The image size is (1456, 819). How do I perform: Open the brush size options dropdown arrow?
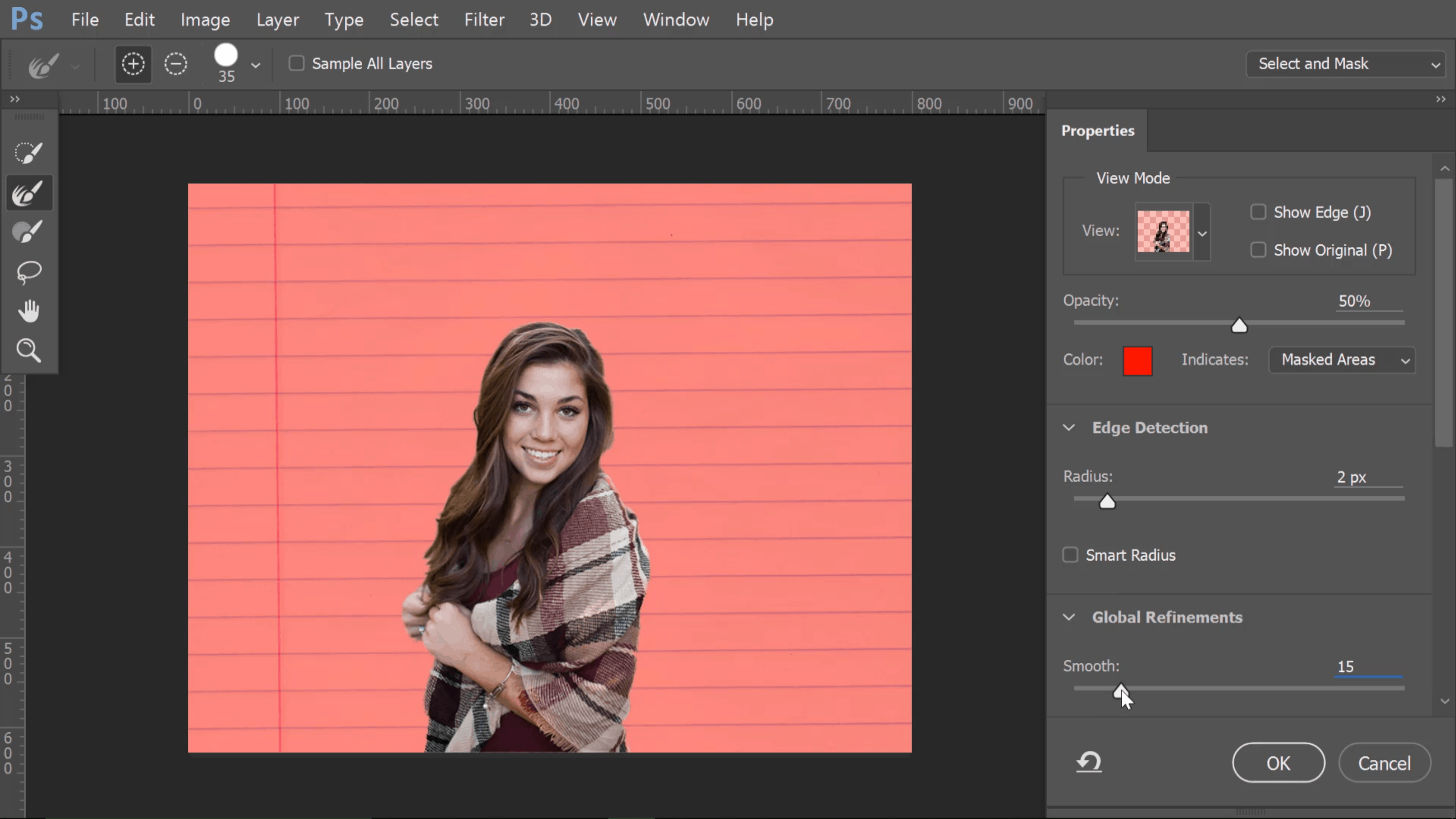click(x=256, y=66)
